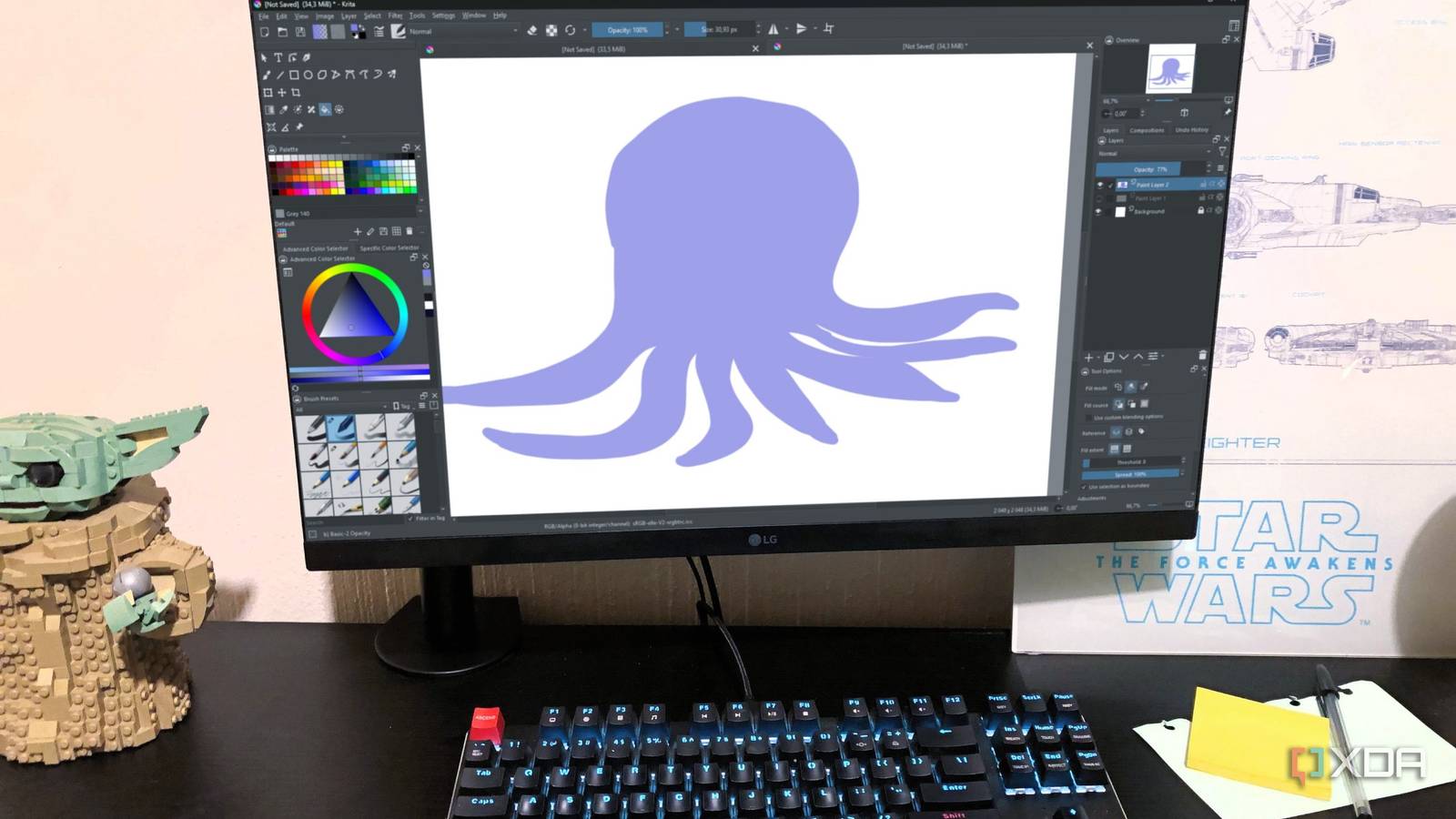Select the Gradient tool
The image size is (1456, 819).
point(269,110)
